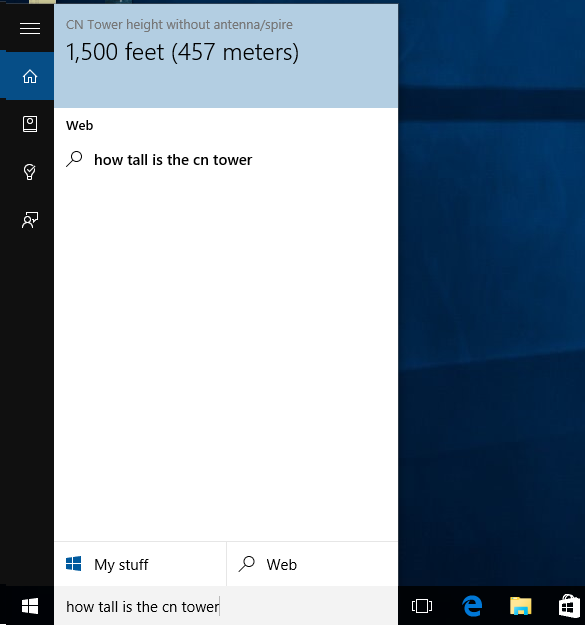This screenshot has width=585, height=625.
Task: Click the Windows logo in My stuff
Action: point(74,564)
